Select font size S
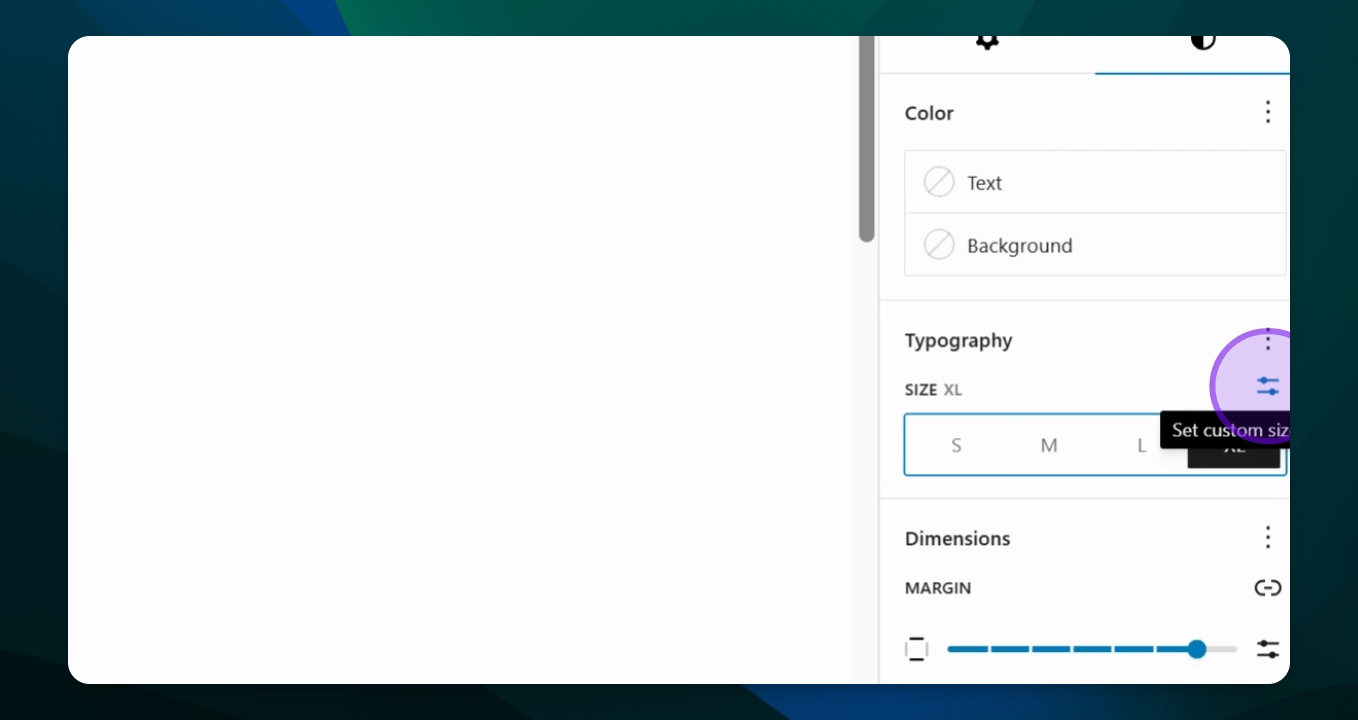Viewport: 1358px width, 720px height. pyautogui.click(x=956, y=445)
